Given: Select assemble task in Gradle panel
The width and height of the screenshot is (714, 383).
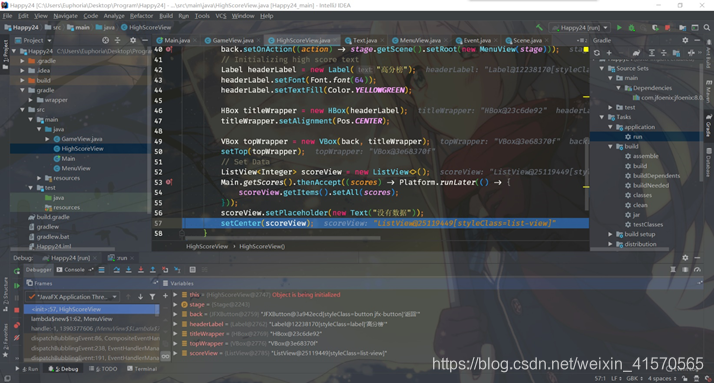Looking at the screenshot, I should 645,156.
